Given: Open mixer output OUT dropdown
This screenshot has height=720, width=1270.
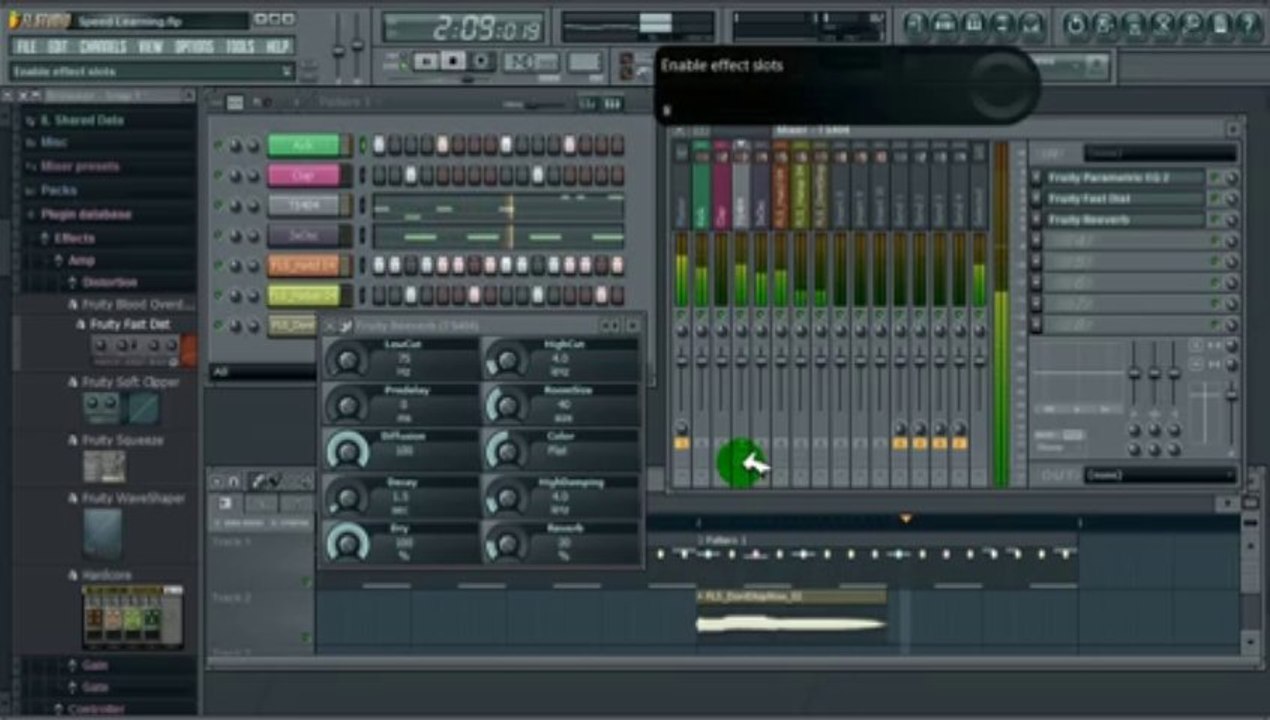Looking at the screenshot, I should (x=1160, y=475).
